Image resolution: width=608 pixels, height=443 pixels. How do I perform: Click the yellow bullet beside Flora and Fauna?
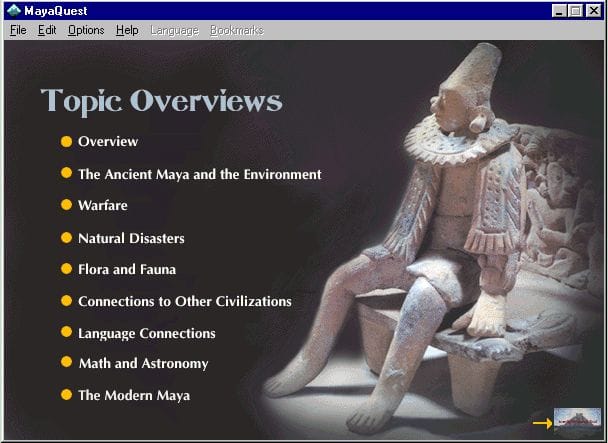(x=67, y=269)
